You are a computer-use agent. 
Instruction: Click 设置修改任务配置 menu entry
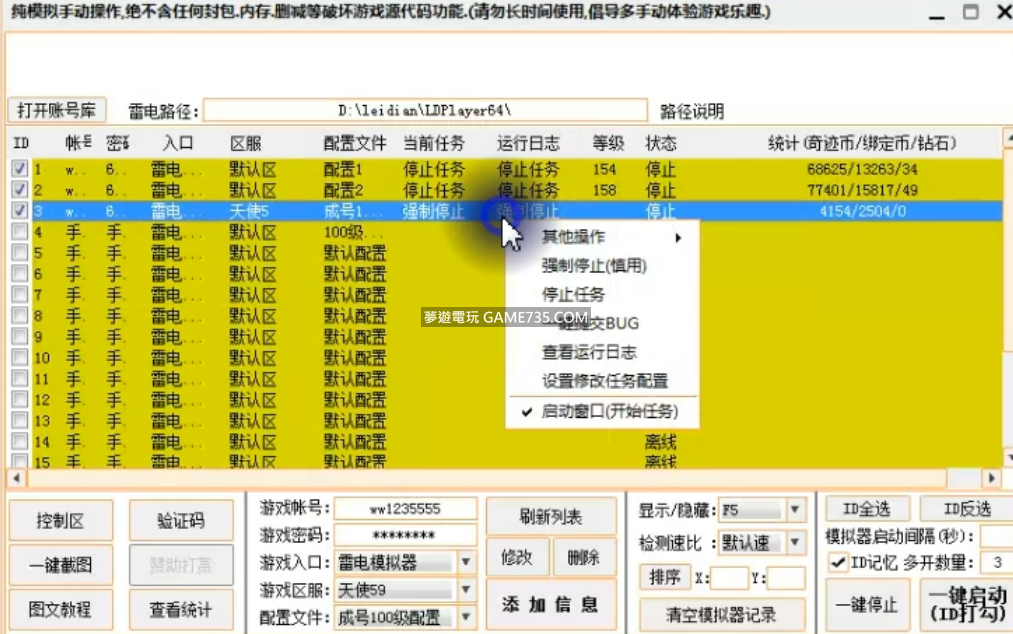point(604,381)
